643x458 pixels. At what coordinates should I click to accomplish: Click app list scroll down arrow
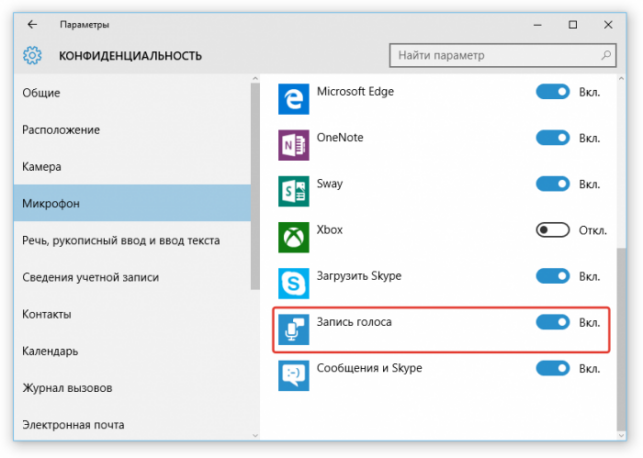click(x=621, y=435)
